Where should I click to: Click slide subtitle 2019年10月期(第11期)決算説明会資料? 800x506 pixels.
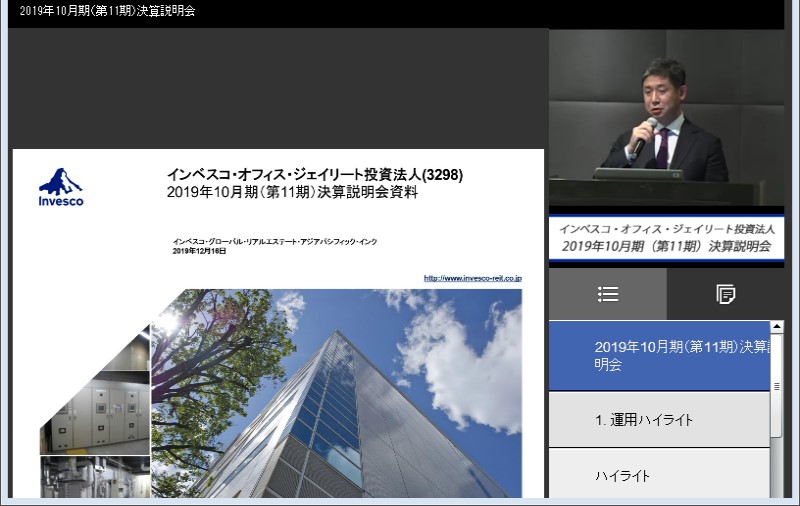point(292,192)
